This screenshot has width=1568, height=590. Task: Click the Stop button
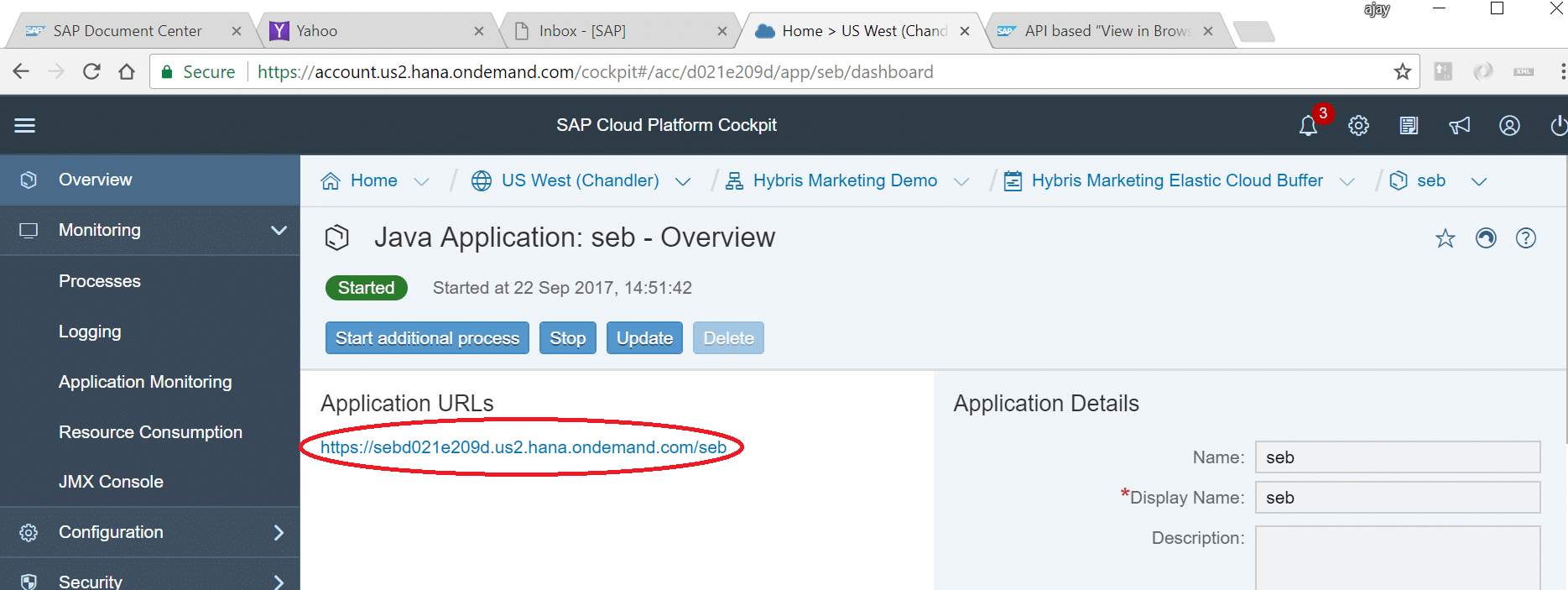tap(567, 338)
